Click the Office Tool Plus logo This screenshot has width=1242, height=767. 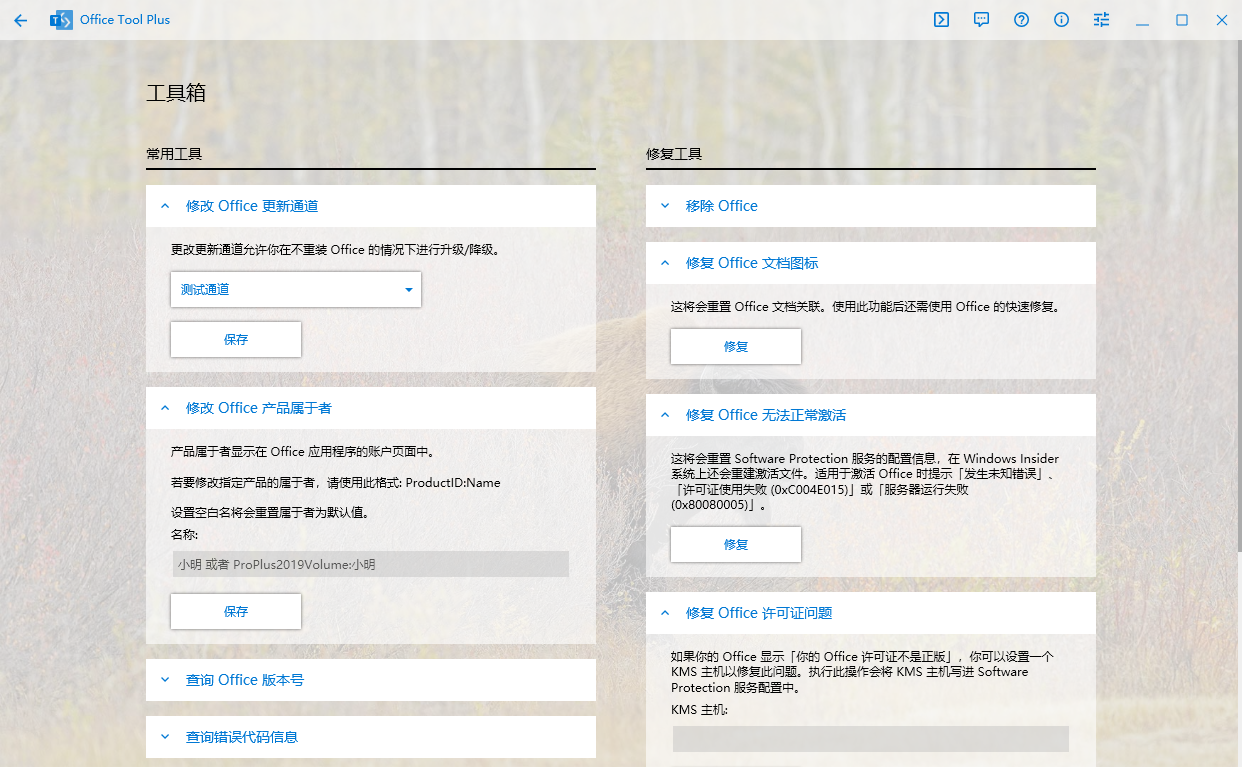[x=62, y=20]
